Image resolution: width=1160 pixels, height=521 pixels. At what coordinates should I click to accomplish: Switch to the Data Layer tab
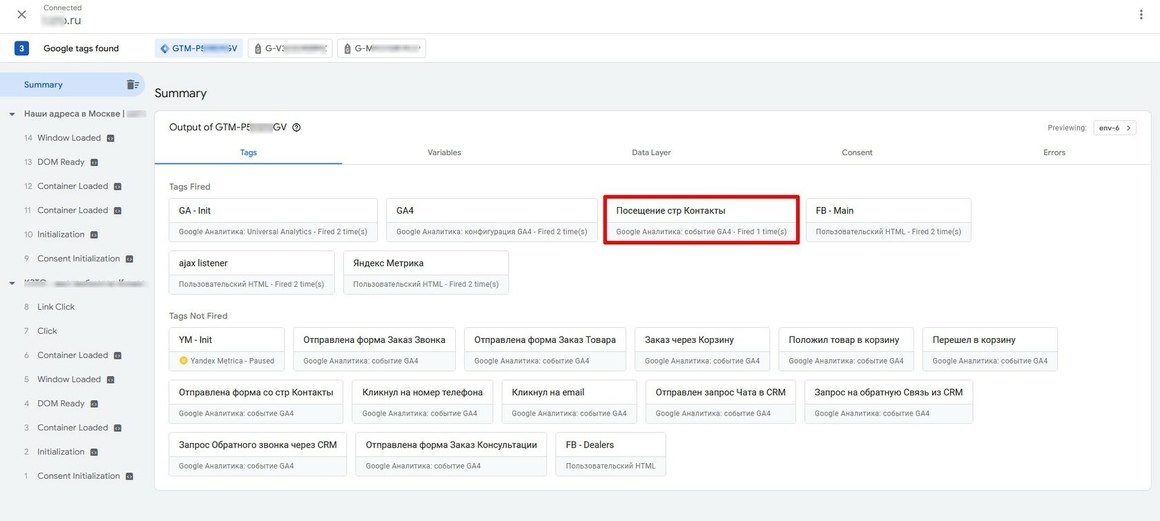tap(651, 152)
